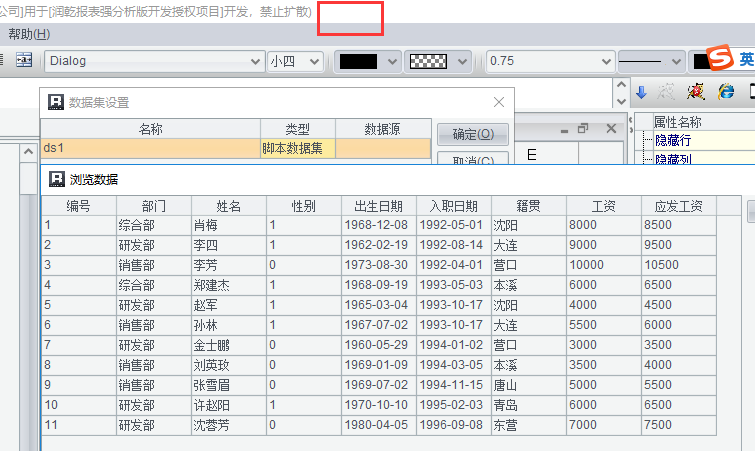Select the cell containing 许赵阳
Screen dimensions: 755x451
[229, 405]
